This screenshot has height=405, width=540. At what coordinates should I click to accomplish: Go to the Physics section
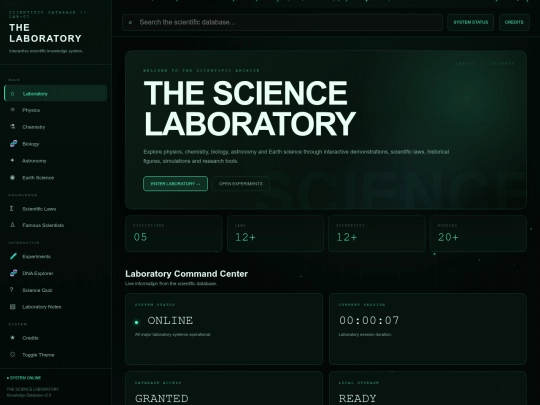point(55,110)
